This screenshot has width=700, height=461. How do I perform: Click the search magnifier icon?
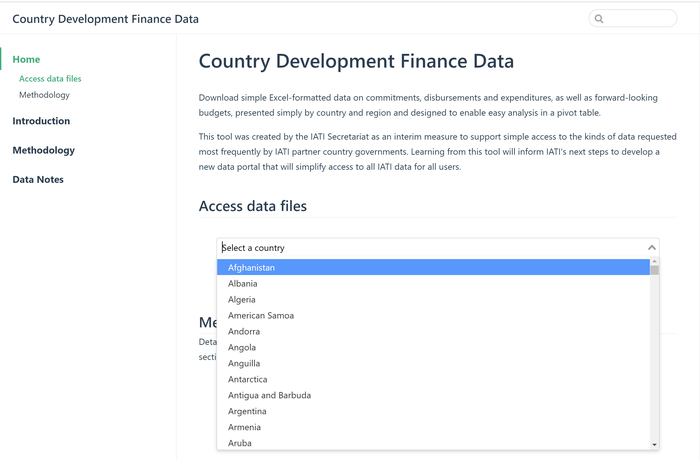coord(599,19)
